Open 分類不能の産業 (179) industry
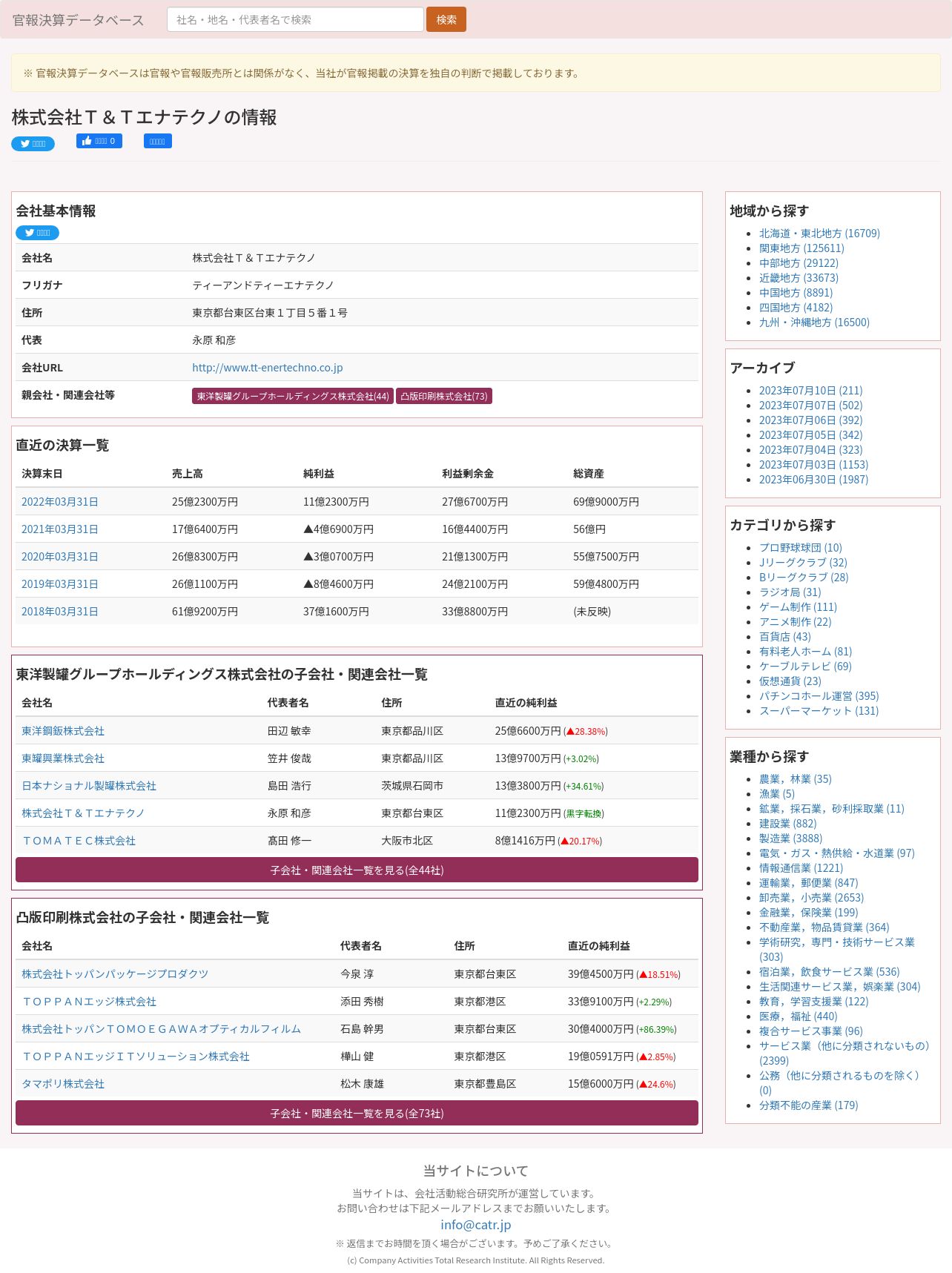The height and width of the screenshot is (1273, 952). [x=808, y=1105]
